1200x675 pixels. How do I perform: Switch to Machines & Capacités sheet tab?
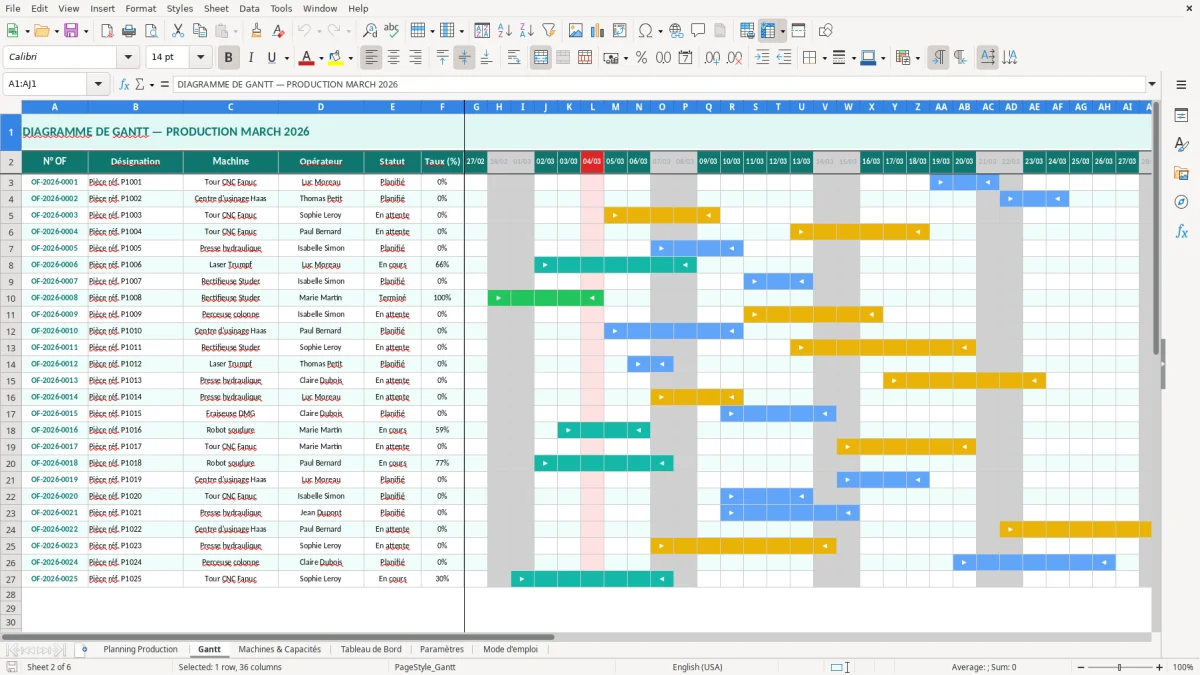pyautogui.click(x=280, y=649)
